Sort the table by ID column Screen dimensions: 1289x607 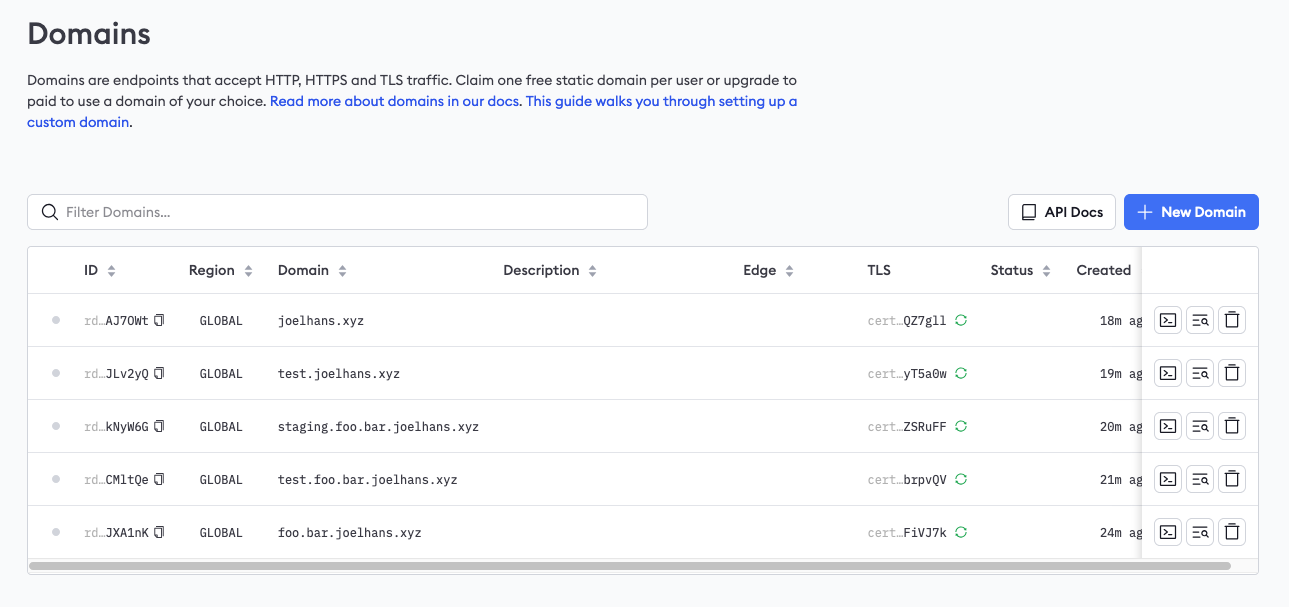(x=111, y=271)
